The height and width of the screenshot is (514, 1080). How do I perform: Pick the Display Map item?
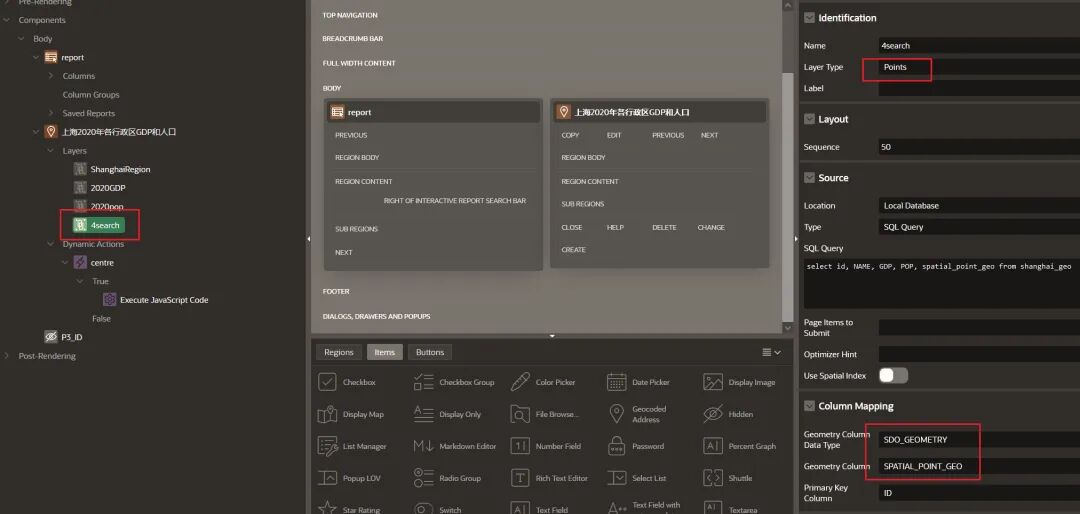[351, 414]
